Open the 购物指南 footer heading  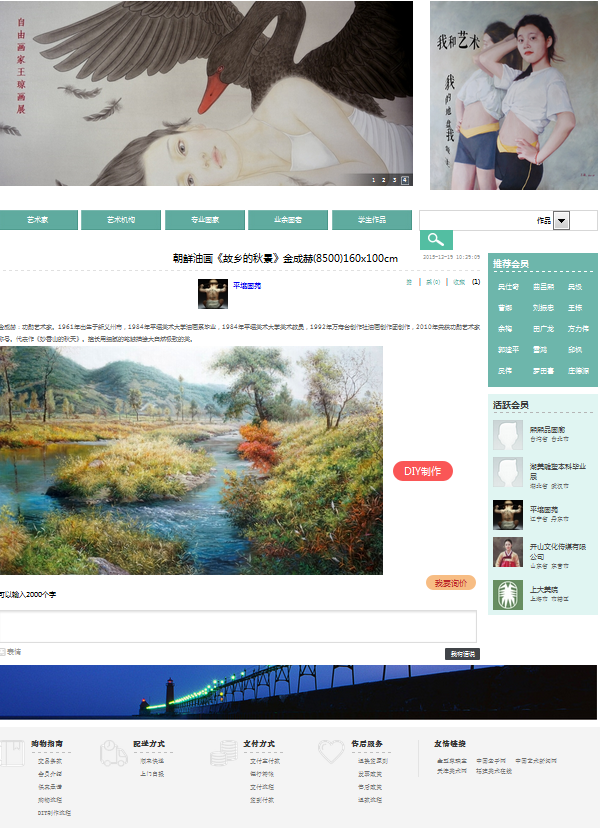click(47, 744)
